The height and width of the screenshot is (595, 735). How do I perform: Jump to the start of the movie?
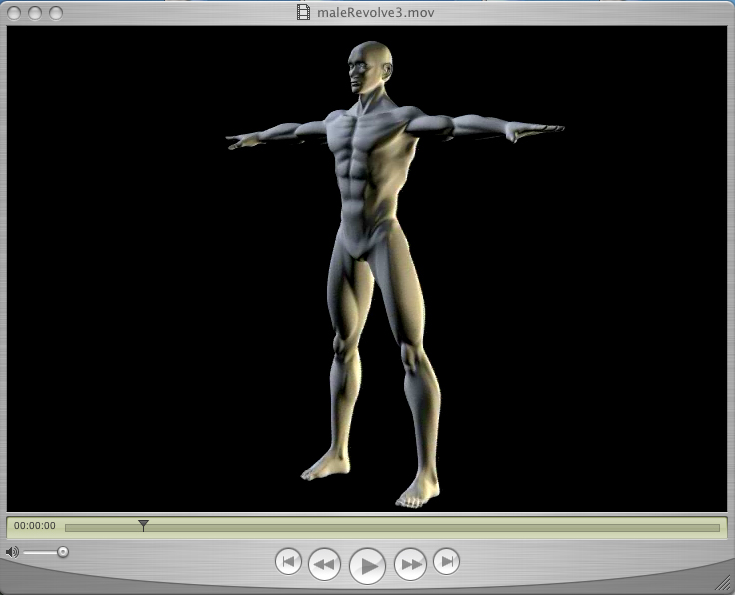click(x=287, y=562)
